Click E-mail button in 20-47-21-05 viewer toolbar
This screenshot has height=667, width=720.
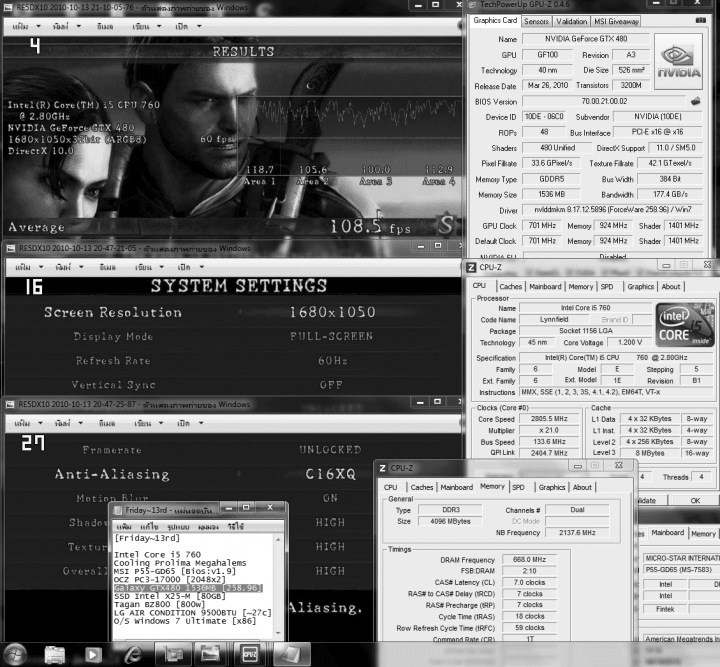[108, 267]
